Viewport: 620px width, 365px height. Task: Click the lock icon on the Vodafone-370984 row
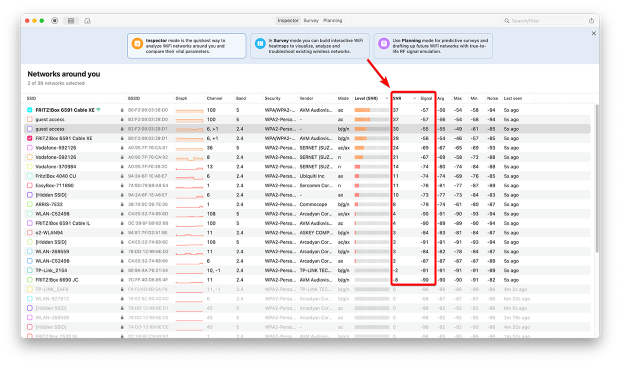pyautogui.click(x=122, y=167)
